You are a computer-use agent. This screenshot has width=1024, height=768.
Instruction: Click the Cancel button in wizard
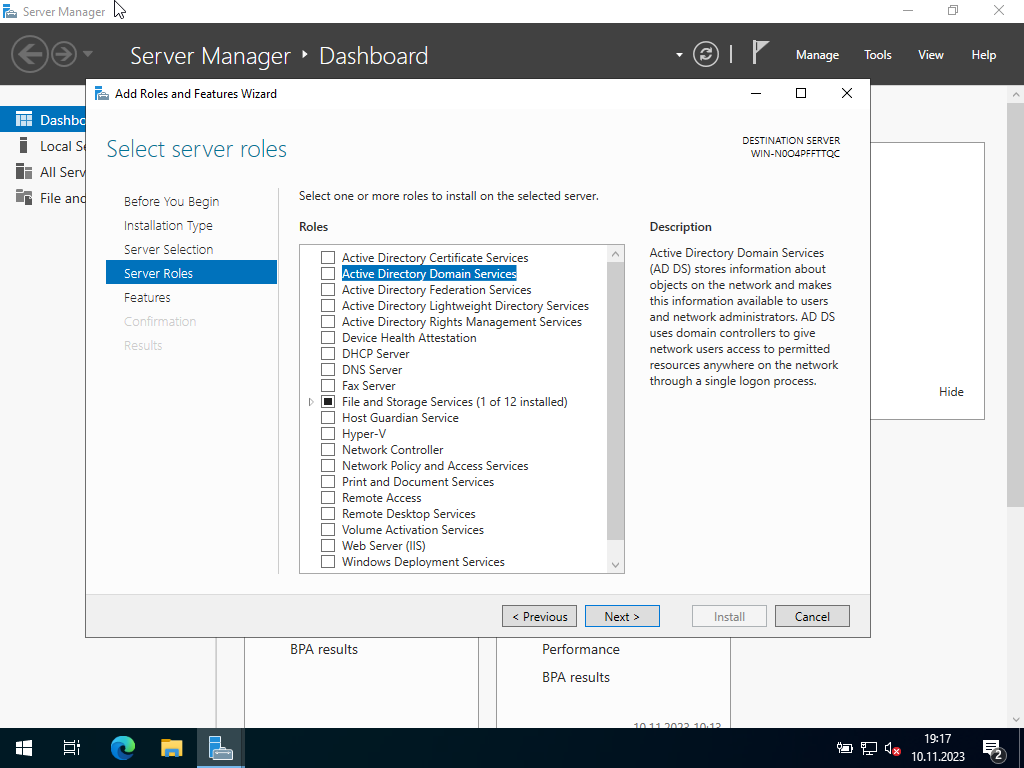tap(812, 616)
